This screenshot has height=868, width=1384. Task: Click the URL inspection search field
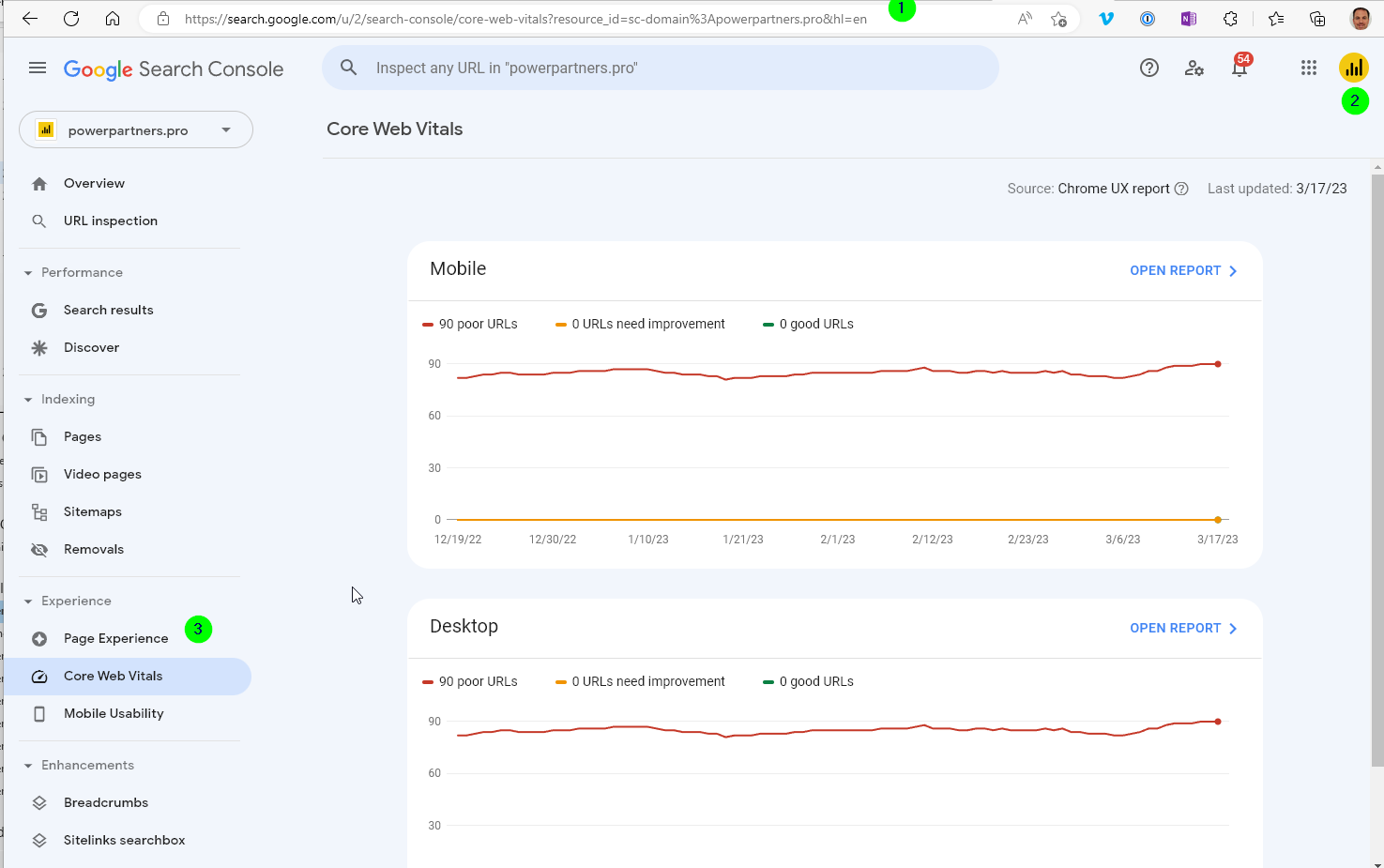(661, 68)
